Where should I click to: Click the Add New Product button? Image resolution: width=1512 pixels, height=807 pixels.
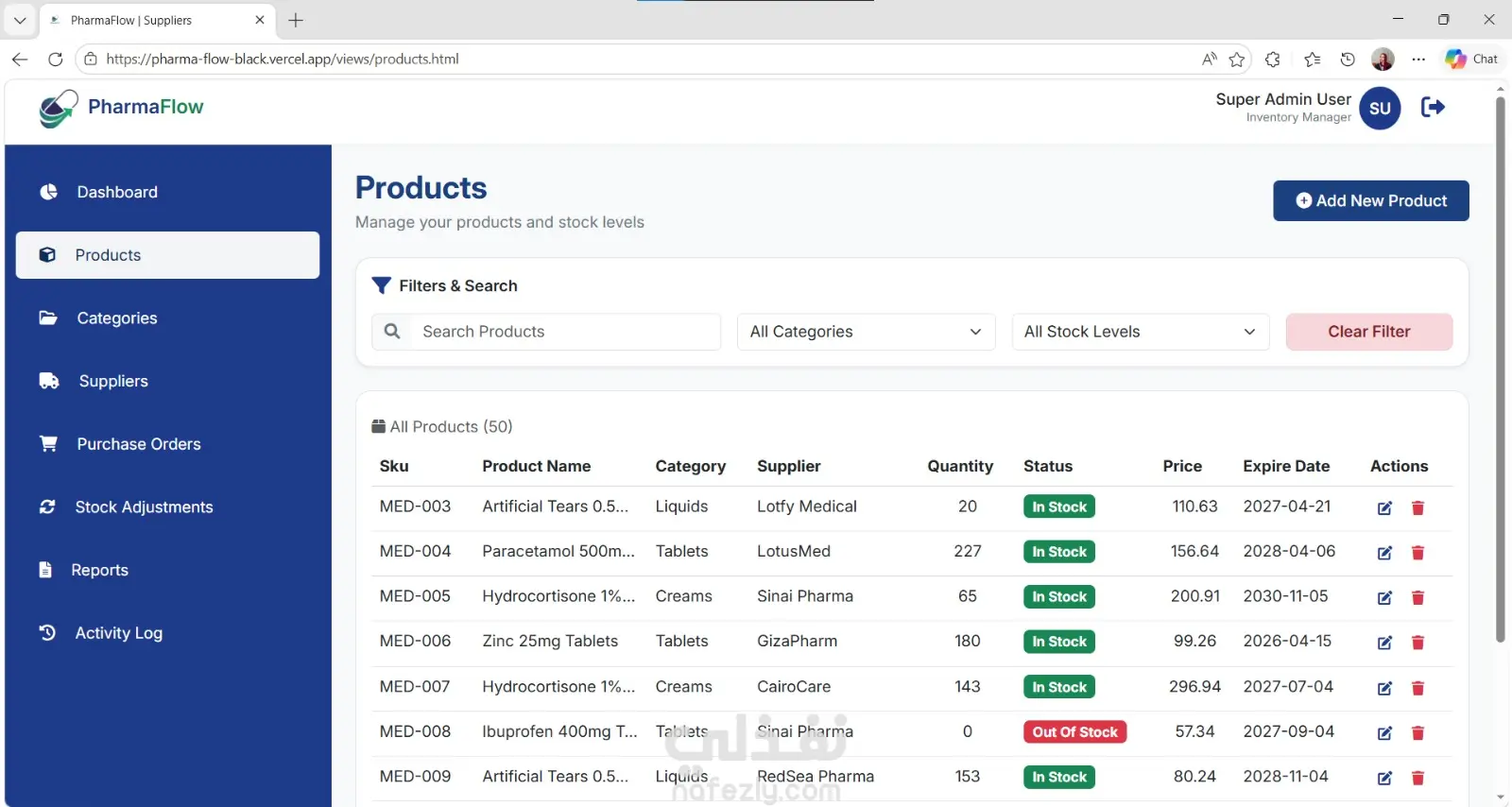(1370, 200)
